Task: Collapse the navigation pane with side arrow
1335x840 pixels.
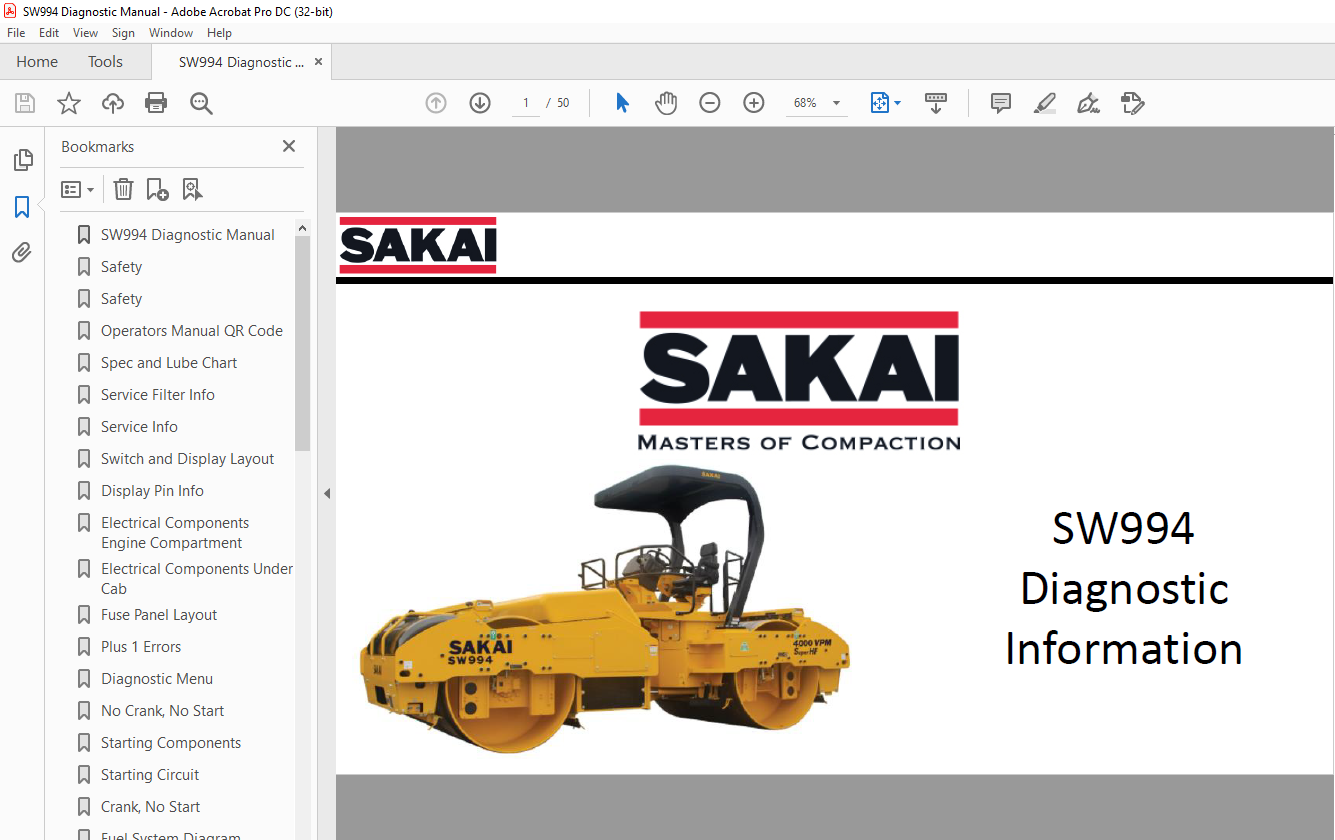Action: pos(326,493)
